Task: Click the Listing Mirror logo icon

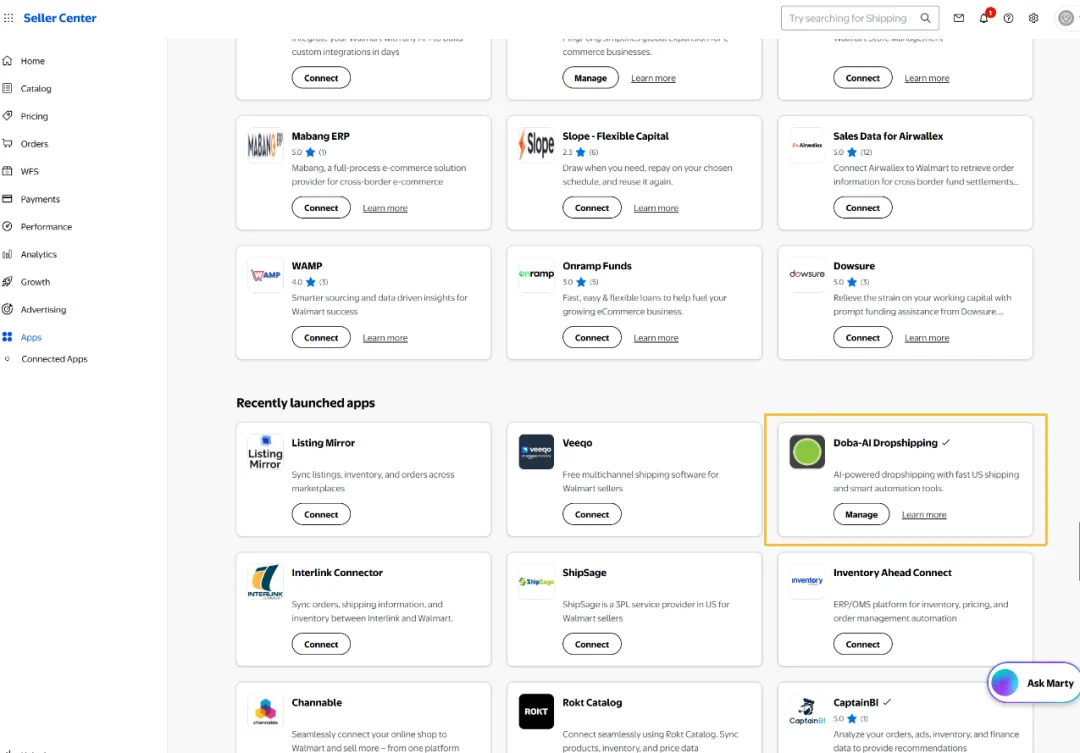Action: tap(265, 452)
